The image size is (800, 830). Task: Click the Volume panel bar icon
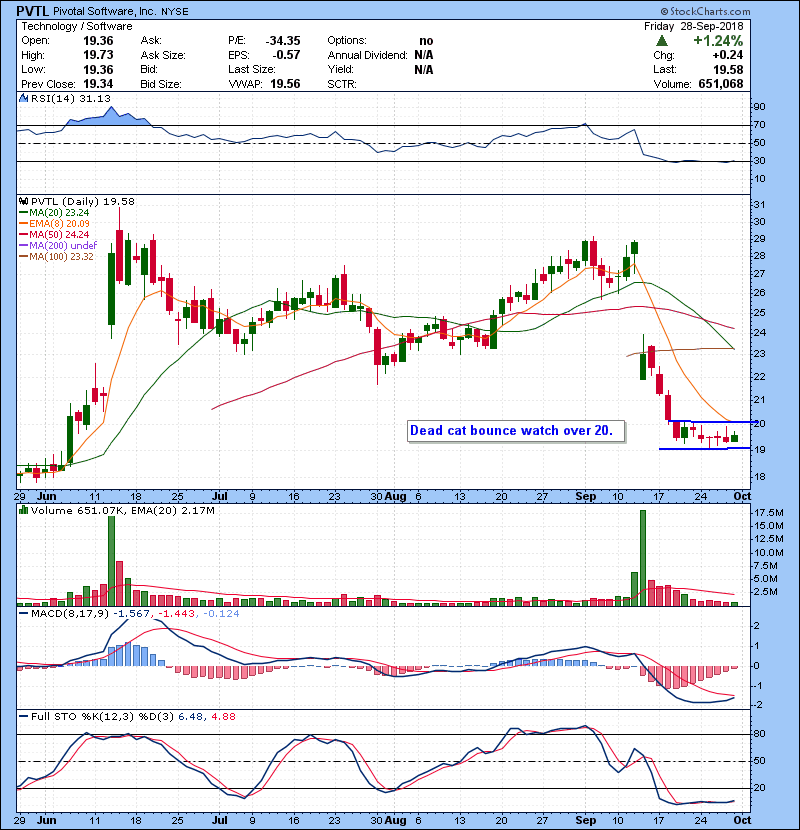(x=23, y=511)
